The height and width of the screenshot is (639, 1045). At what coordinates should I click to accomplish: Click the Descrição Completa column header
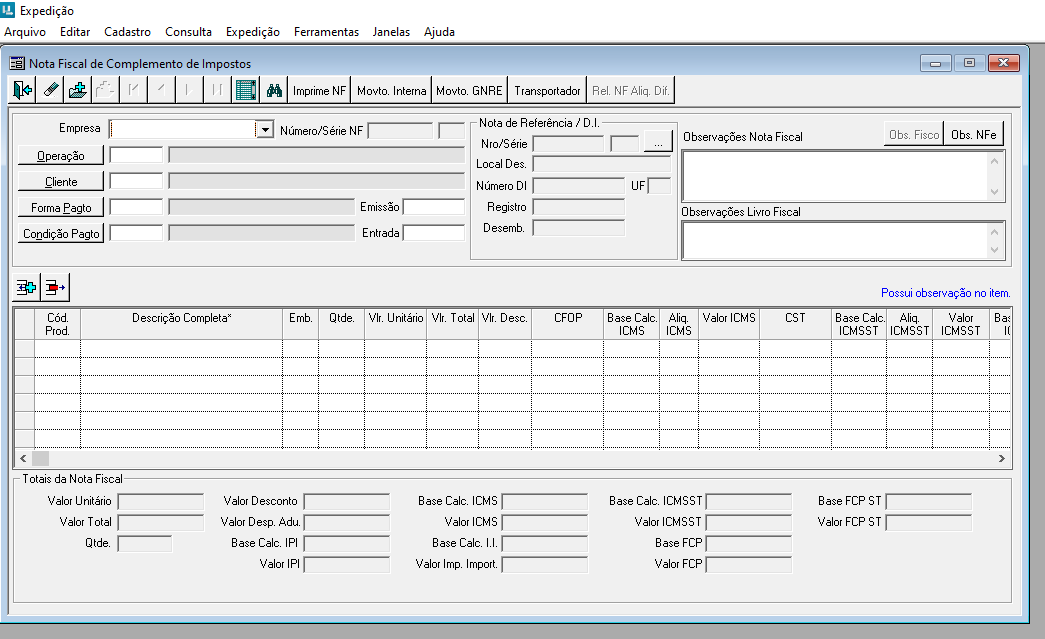[x=182, y=324]
